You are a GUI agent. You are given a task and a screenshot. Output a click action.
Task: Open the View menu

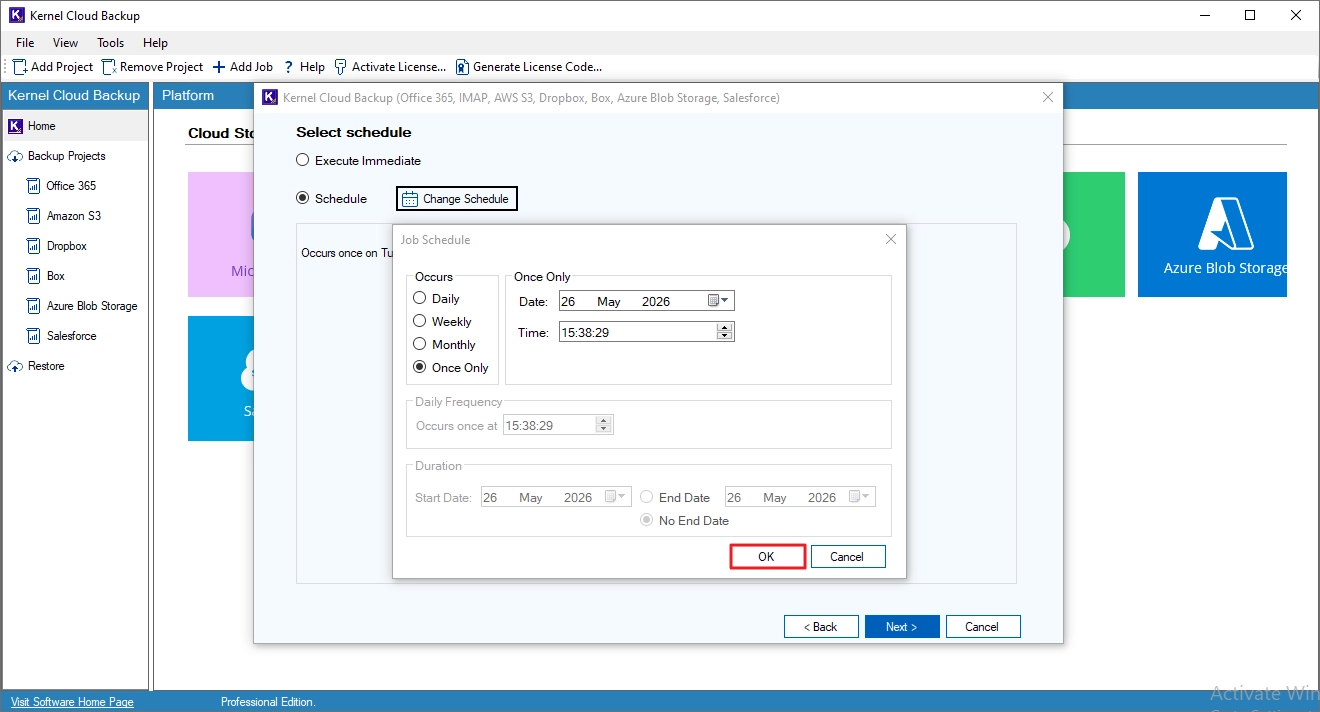tap(65, 43)
